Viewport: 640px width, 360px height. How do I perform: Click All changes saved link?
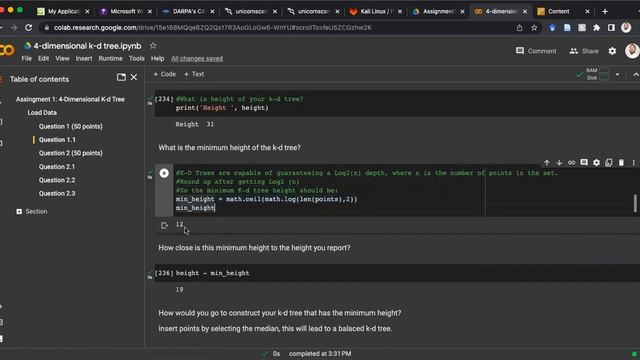pos(197,58)
